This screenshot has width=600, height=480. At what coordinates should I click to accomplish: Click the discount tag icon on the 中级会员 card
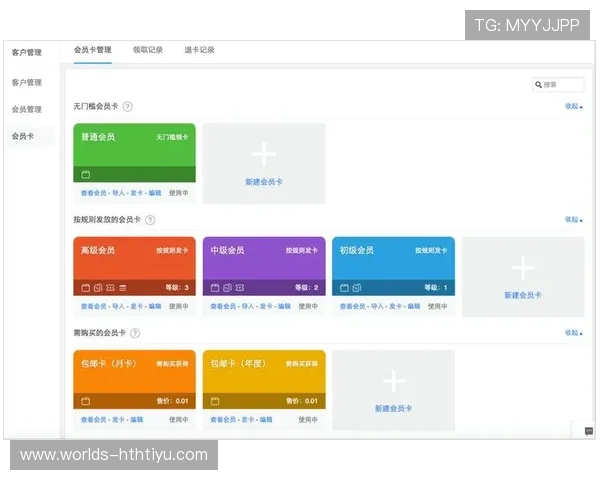(227, 288)
